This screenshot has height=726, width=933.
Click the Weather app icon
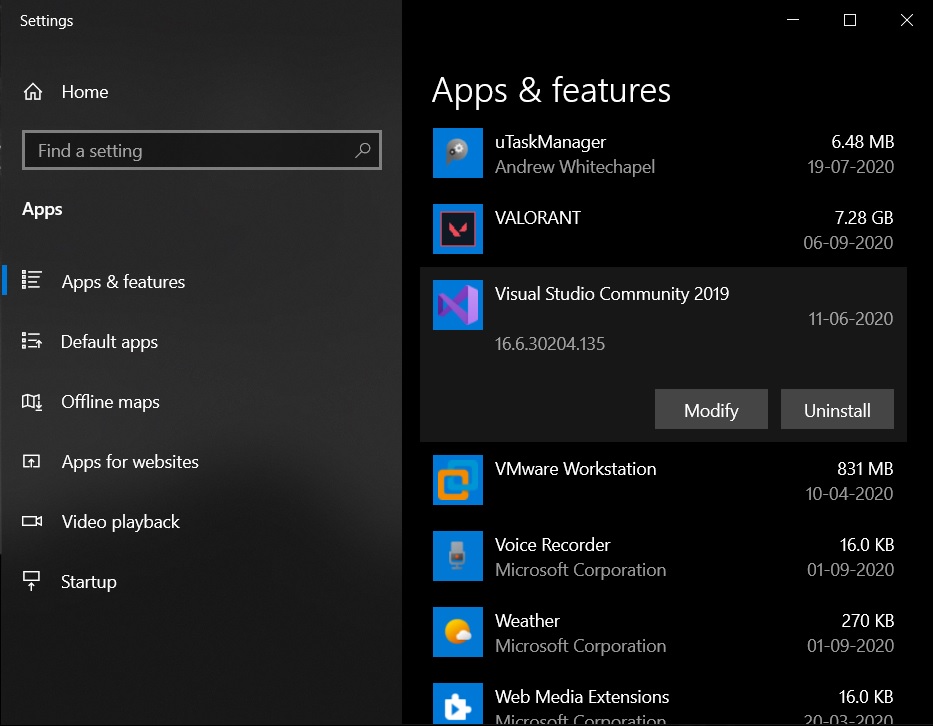[458, 632]
